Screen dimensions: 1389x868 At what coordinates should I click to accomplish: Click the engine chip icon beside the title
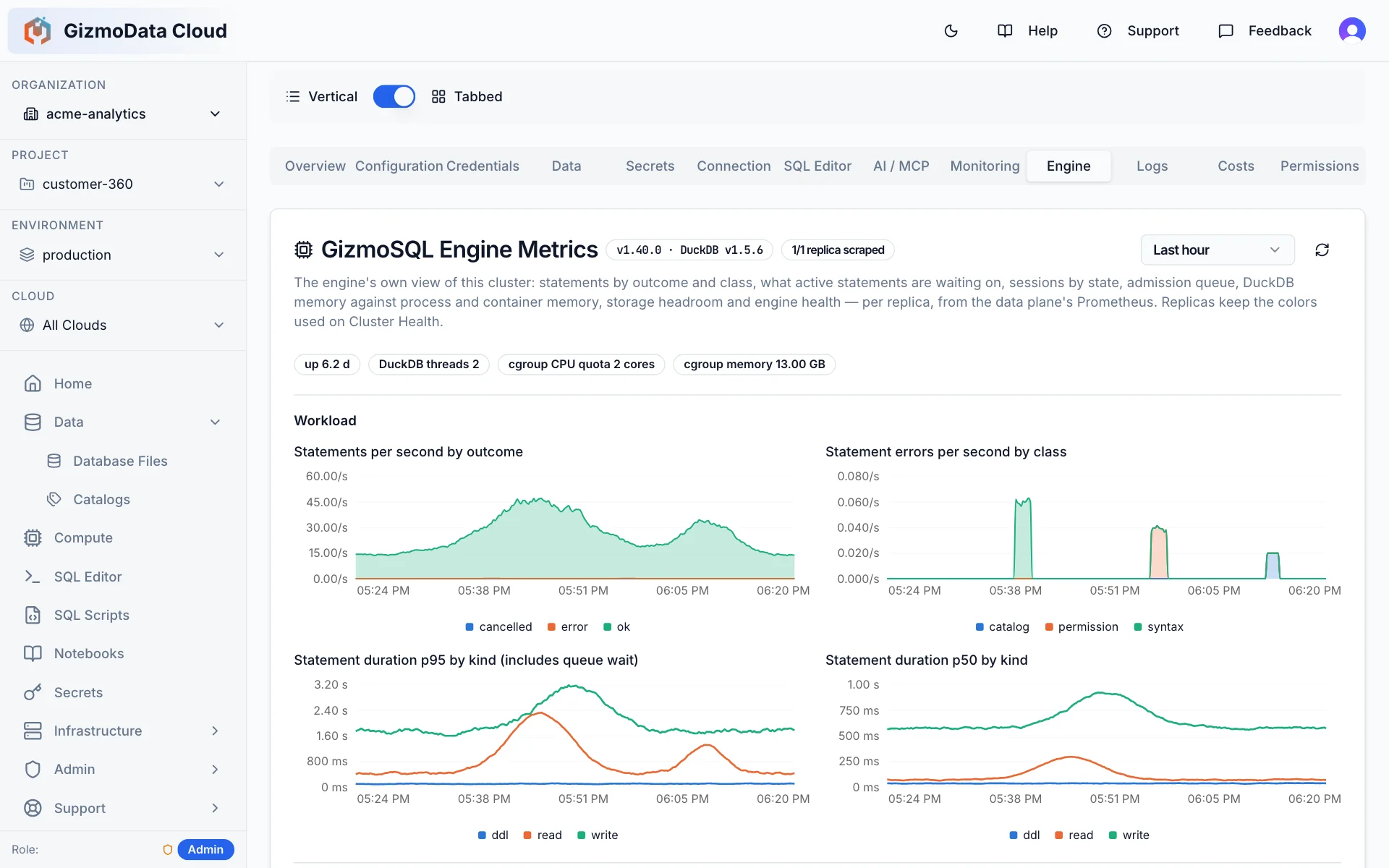(304, 250)
